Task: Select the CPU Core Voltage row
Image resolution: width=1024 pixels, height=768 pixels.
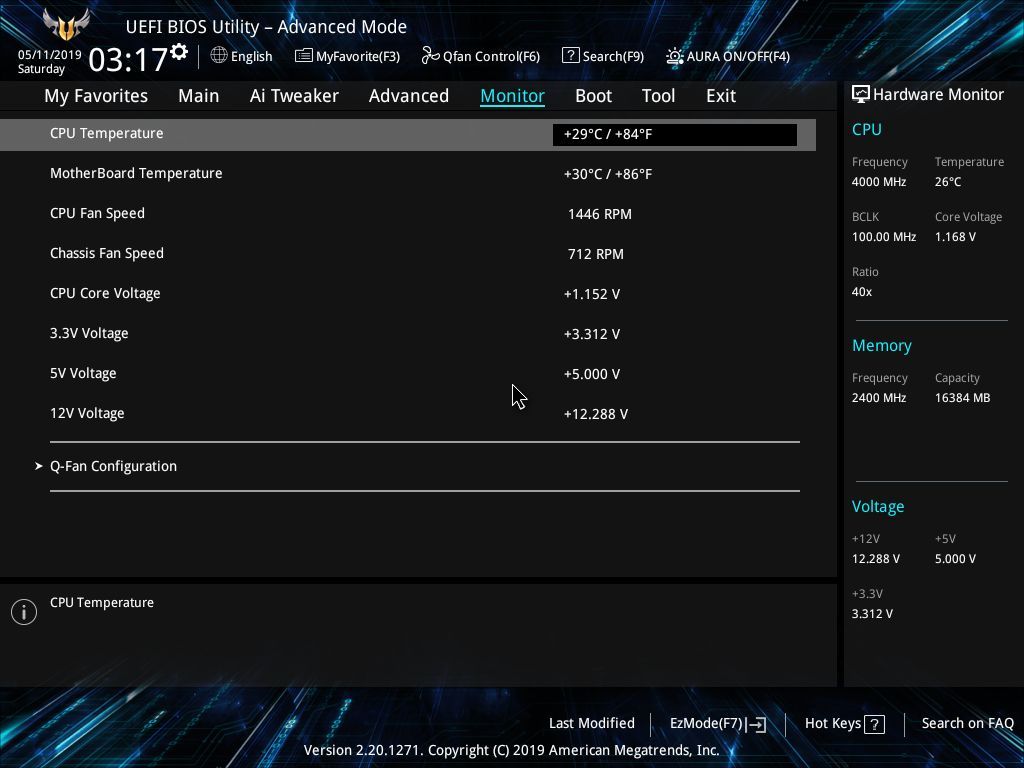Action: [408, 293]
